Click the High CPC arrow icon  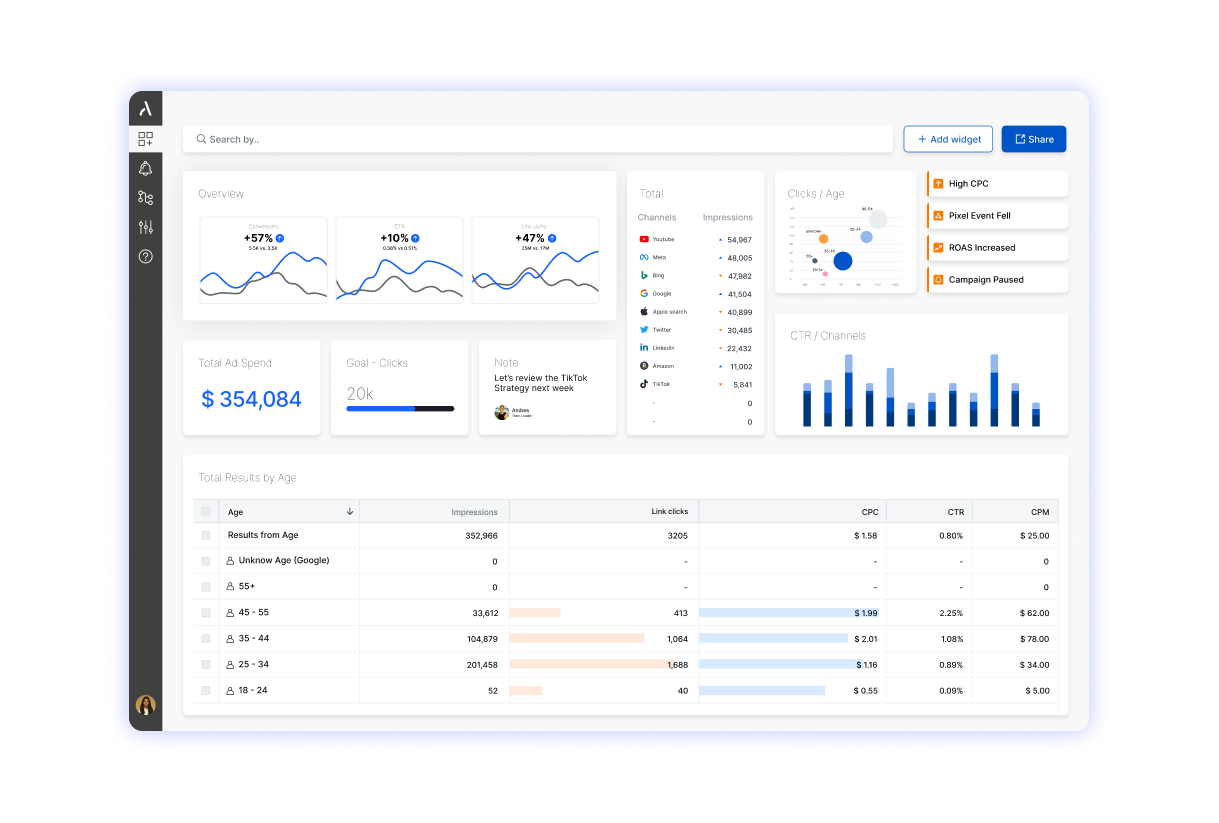pos(938,184)
